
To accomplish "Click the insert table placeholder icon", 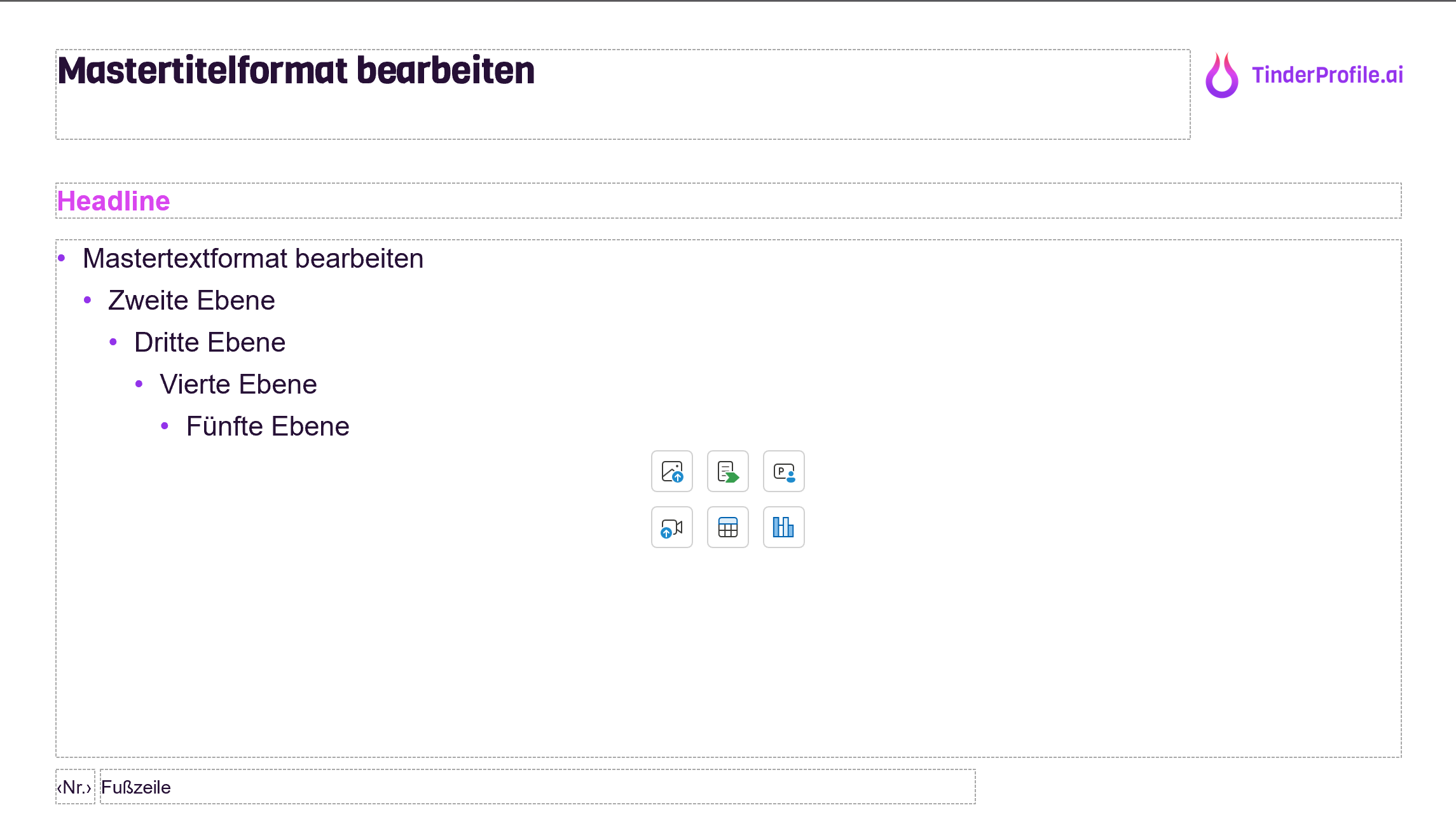I will tap(727, 527).
